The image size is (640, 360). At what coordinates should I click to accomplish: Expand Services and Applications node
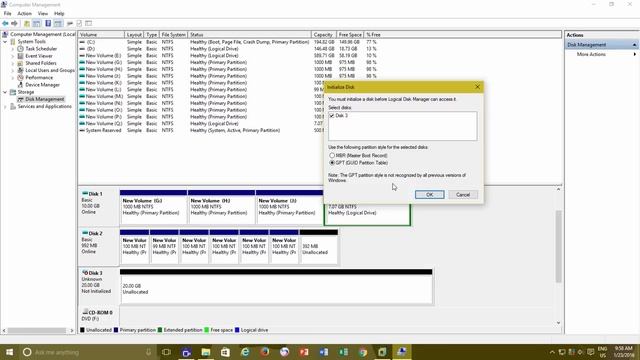5,107
